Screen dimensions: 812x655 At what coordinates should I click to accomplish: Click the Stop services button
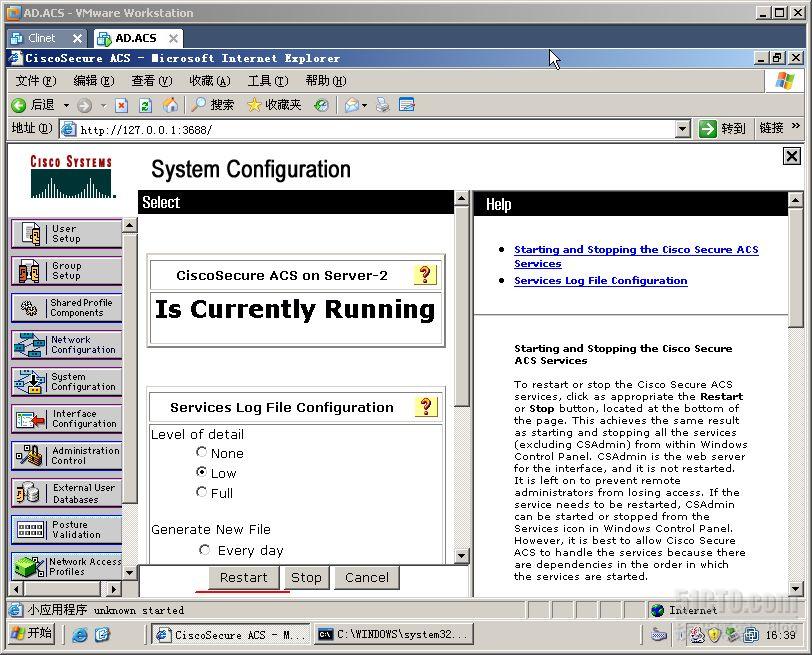coord(306,577)
